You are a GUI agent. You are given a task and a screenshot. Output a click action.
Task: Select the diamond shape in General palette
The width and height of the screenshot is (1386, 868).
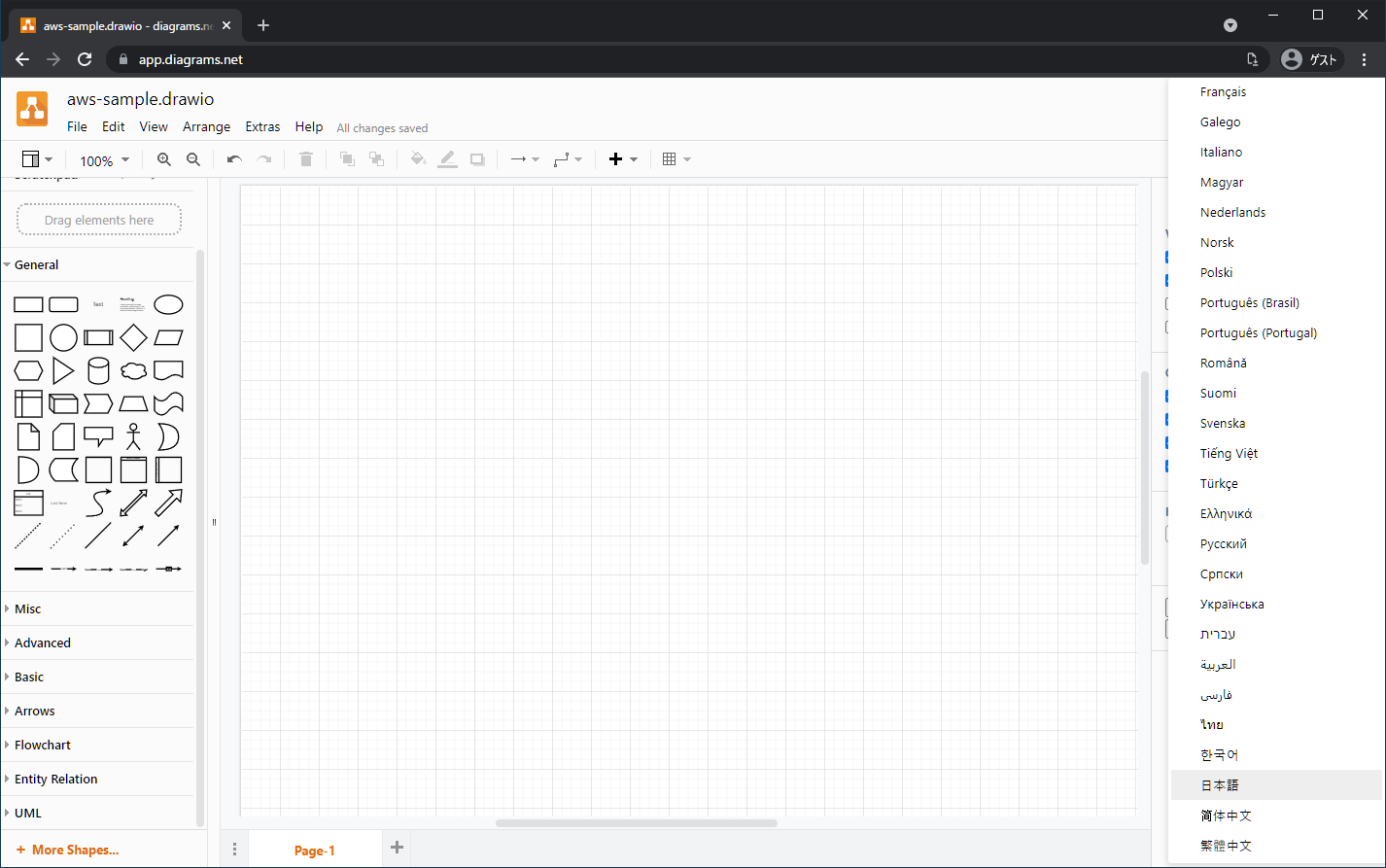coord(133,337)
